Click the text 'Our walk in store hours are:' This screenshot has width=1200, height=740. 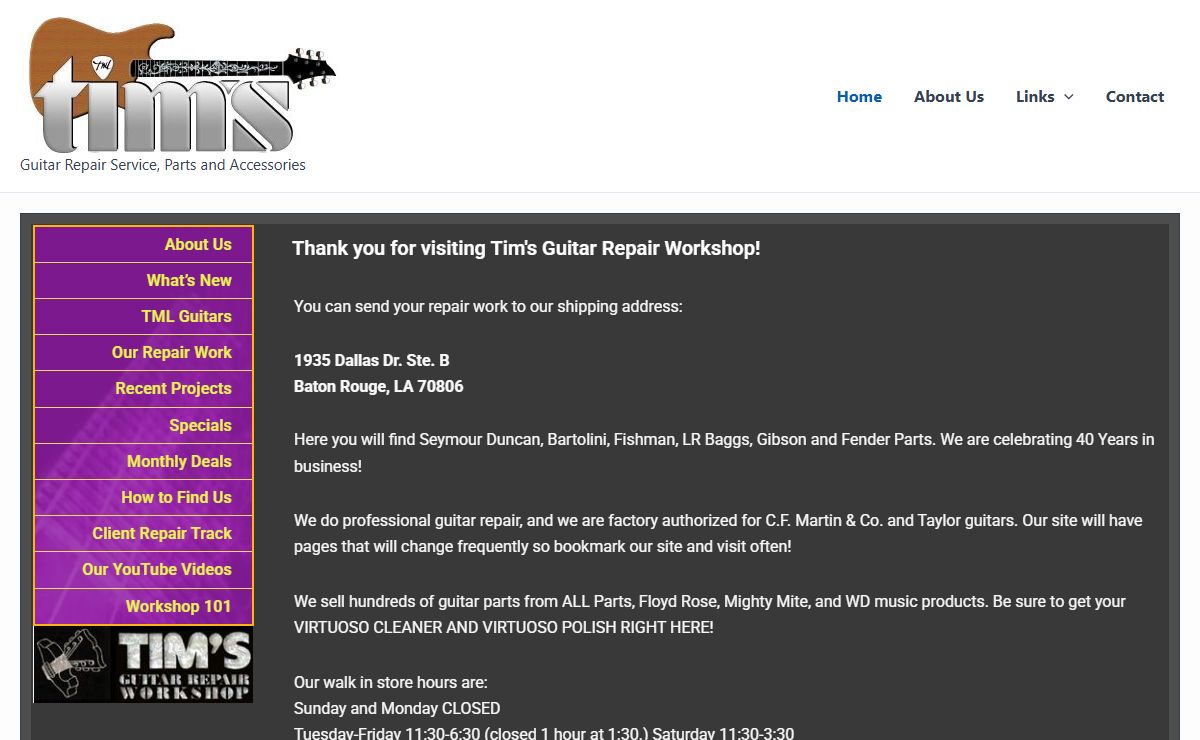391,682
